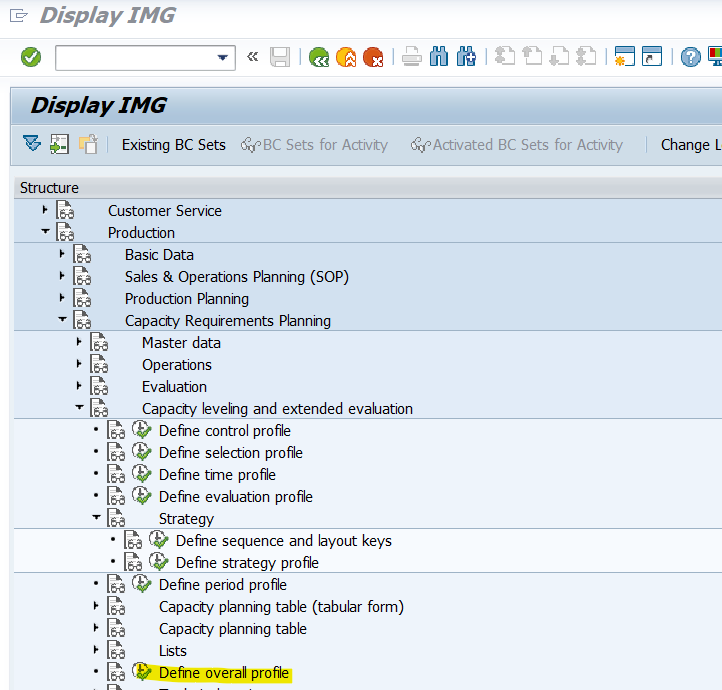Select Capacity planning table (tabular form) text

click(281, 607)
